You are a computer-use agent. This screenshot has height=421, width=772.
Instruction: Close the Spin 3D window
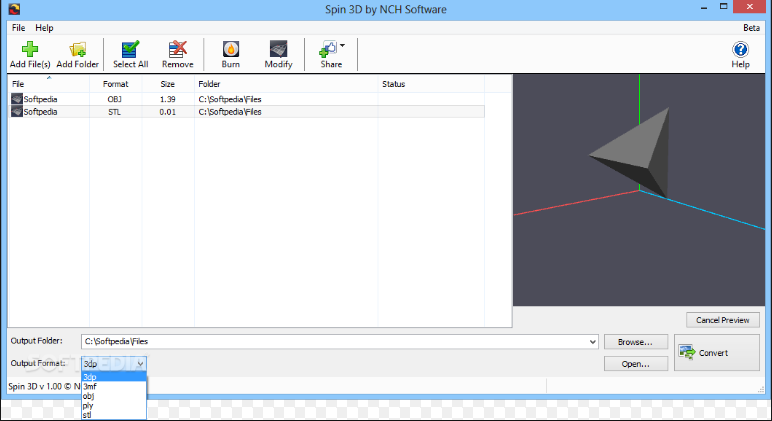coord(750,7)
